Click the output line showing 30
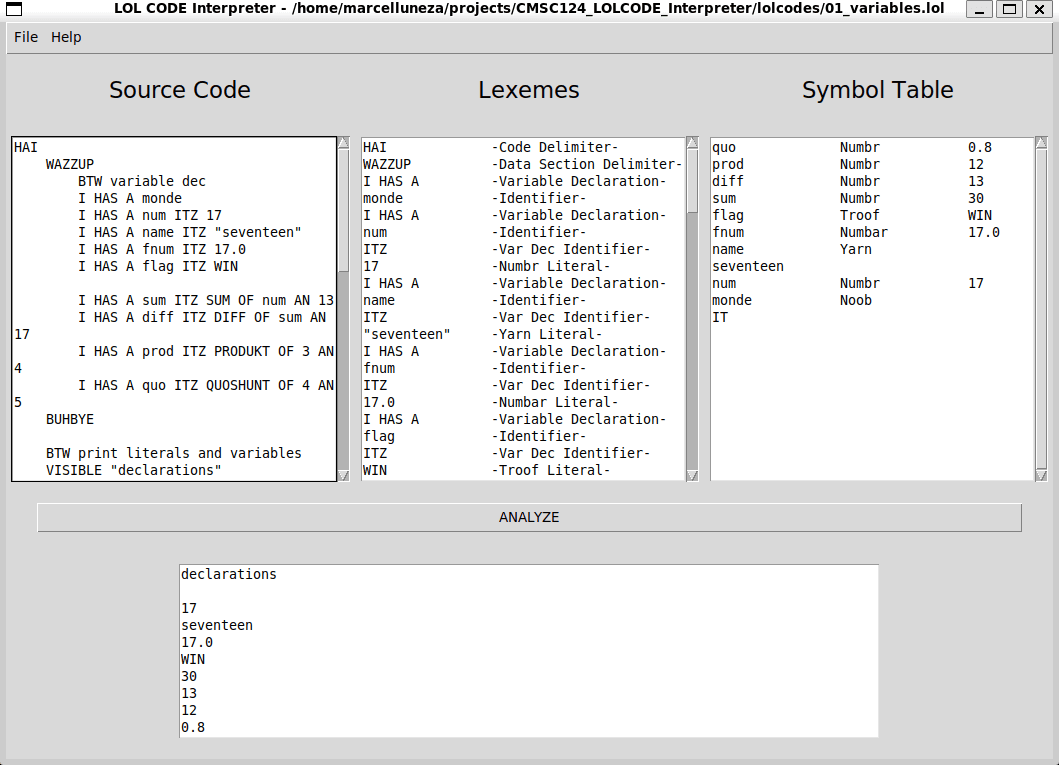Viewport: 1059px width, 765px height. (x=189, y=677)
